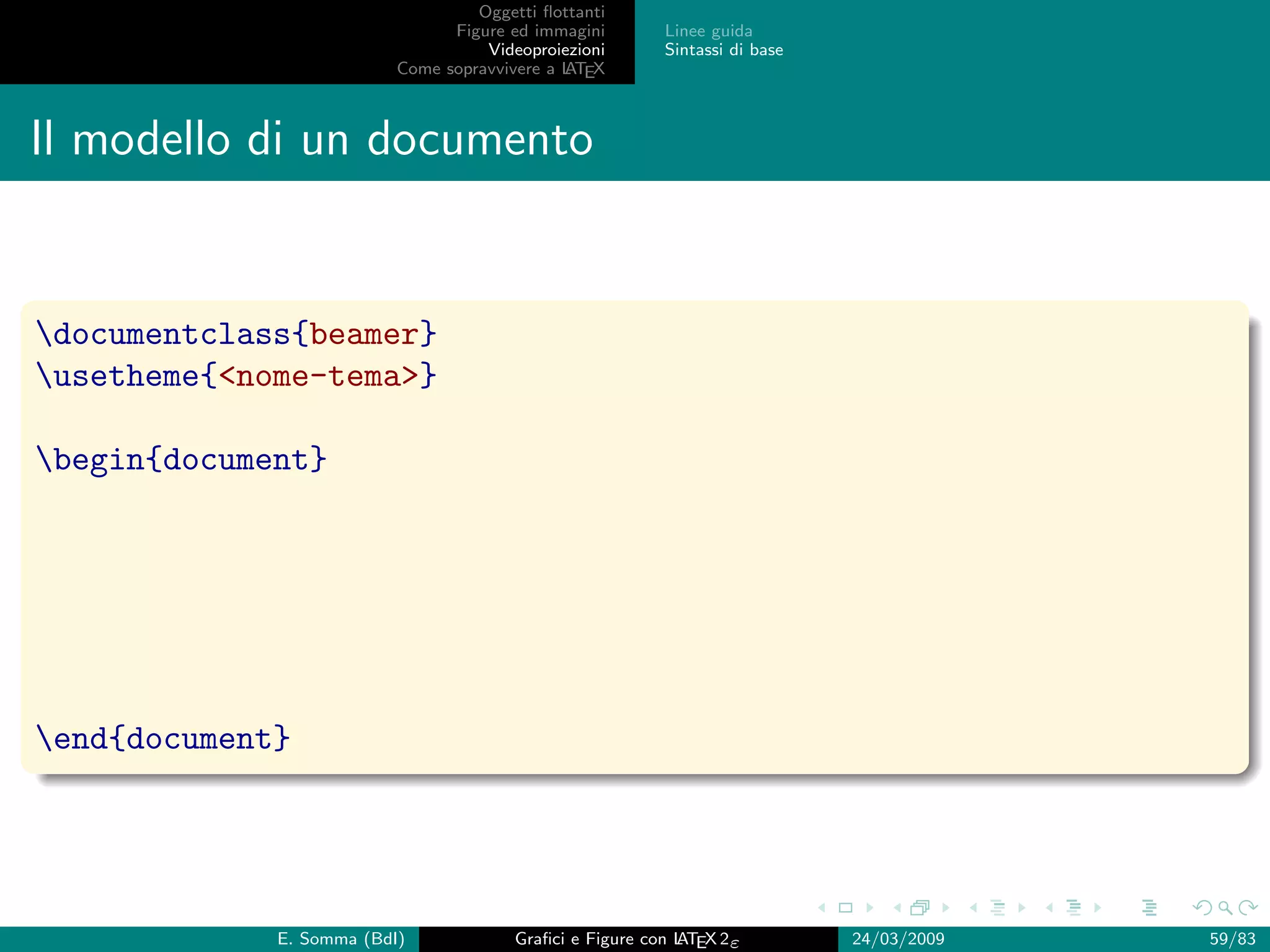Open the Videoproiezioni section link
1270x952 pixels.
click(x=546, y=50)
